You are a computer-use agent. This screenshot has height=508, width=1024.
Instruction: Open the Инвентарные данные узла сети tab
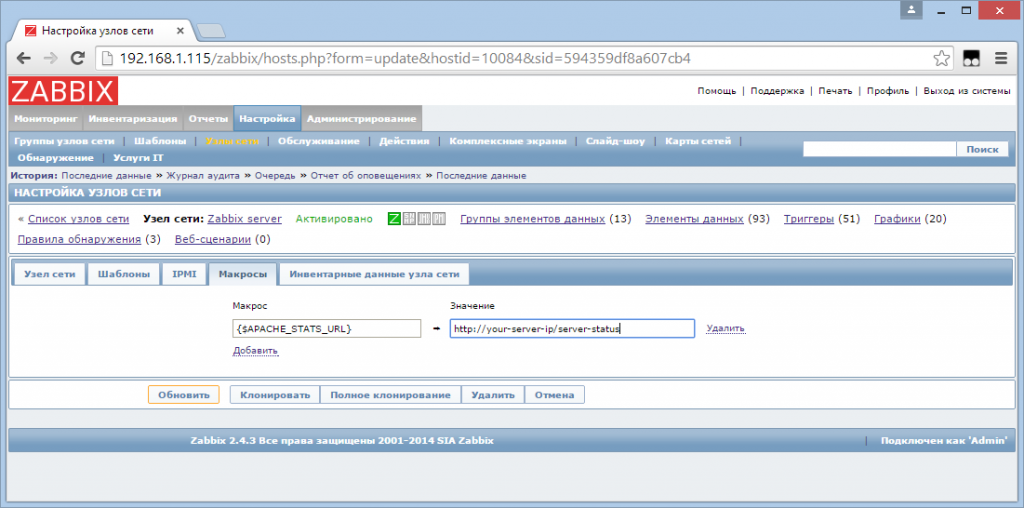[x=373, y=274]
